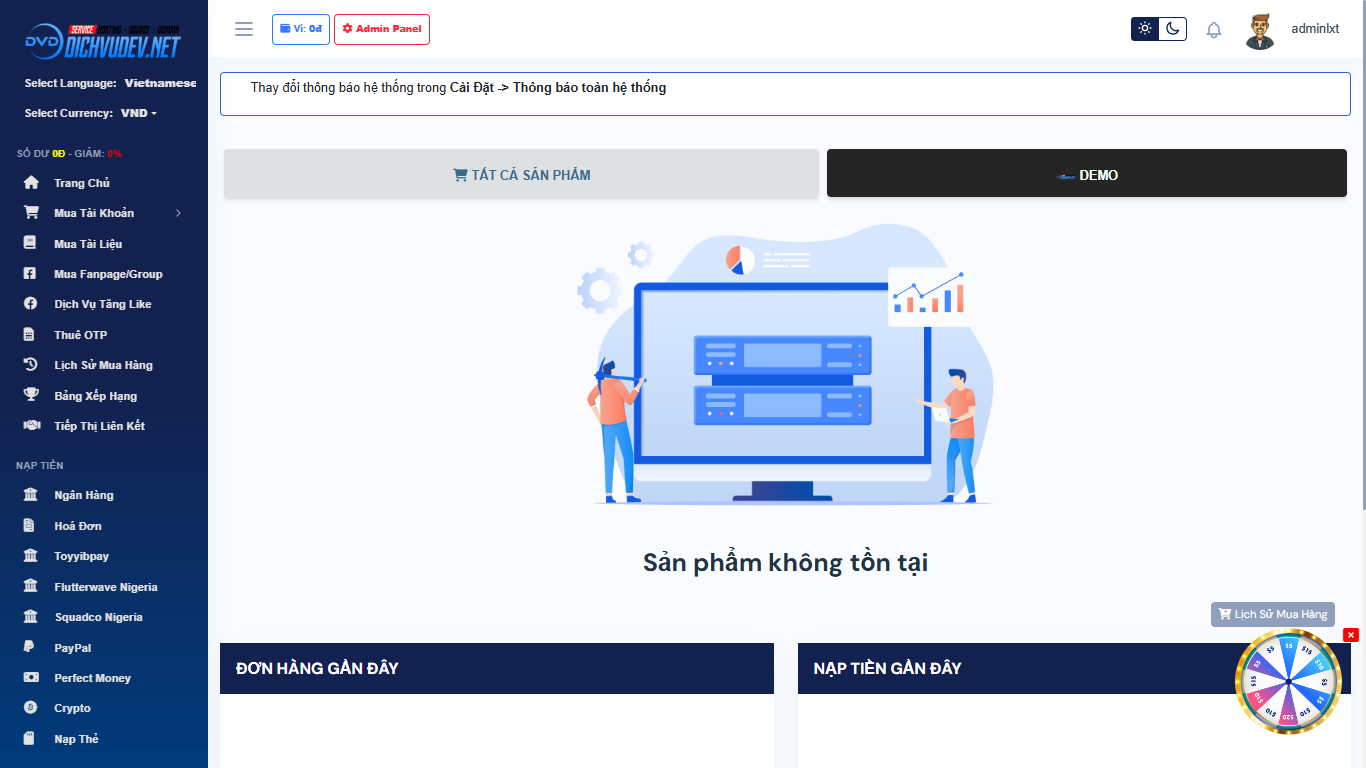Open the adminlxt account menu
This screenshot has width=1366, height=768.
(1314, 29)
